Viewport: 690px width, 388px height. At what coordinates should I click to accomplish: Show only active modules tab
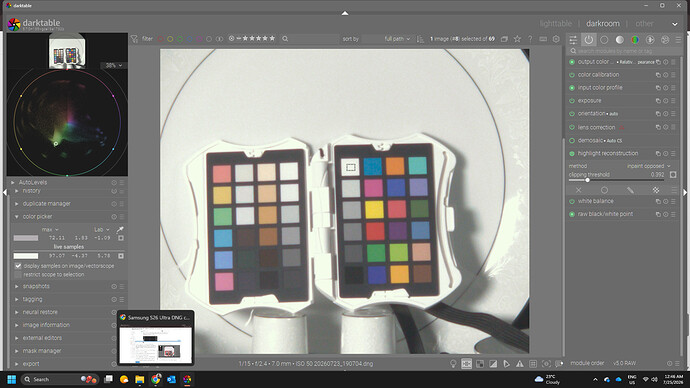(589, 40)
